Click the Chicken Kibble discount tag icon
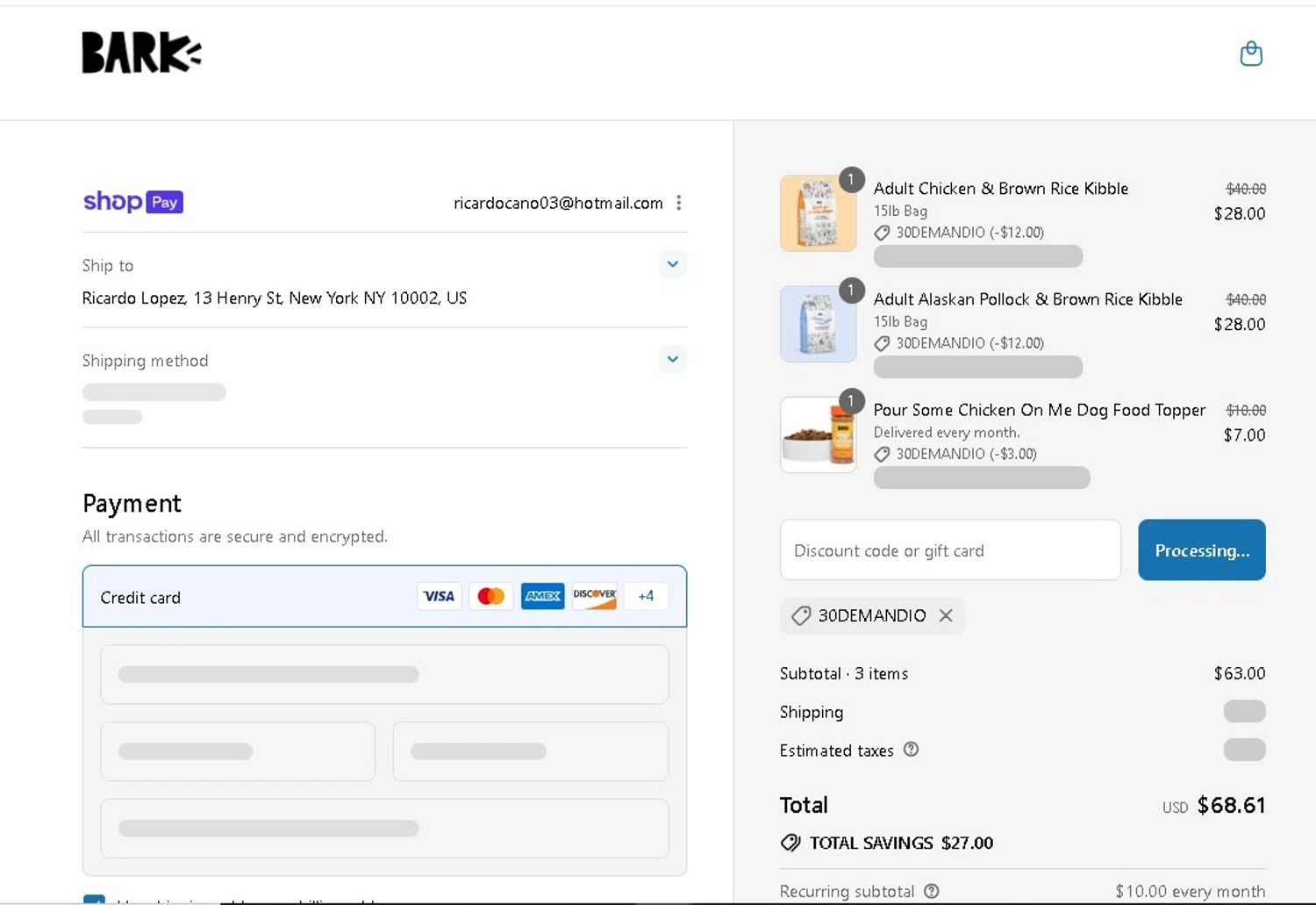 click(882, 233)
